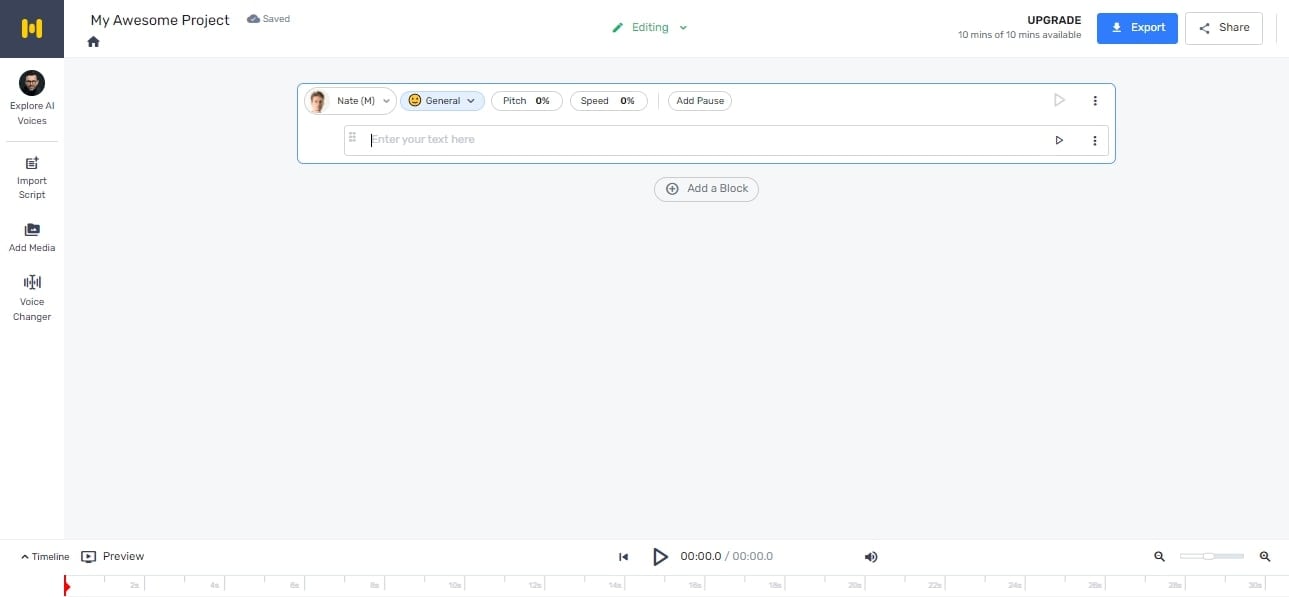Open block options three-dot menu
Viewport: 1289px width, 597px height.
[x=1095, y=101]
